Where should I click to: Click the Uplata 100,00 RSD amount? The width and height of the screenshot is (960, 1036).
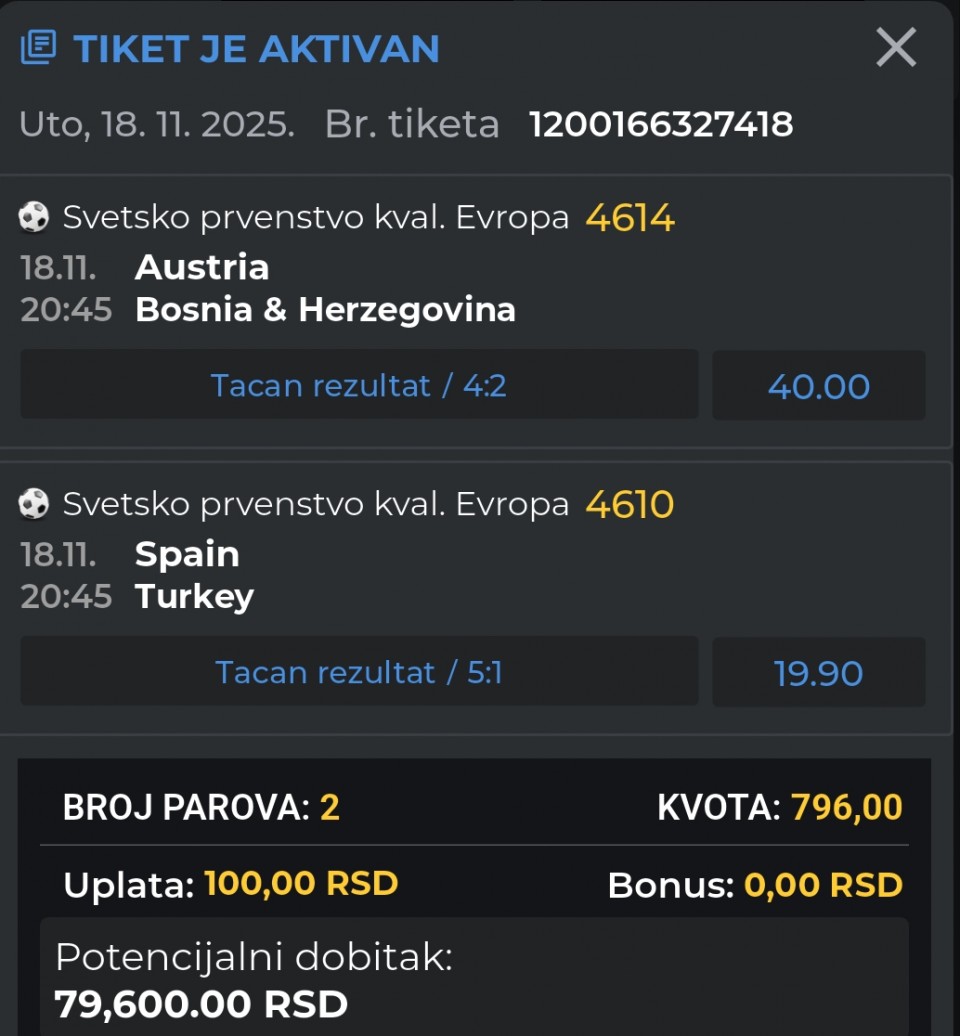[231, 884]
